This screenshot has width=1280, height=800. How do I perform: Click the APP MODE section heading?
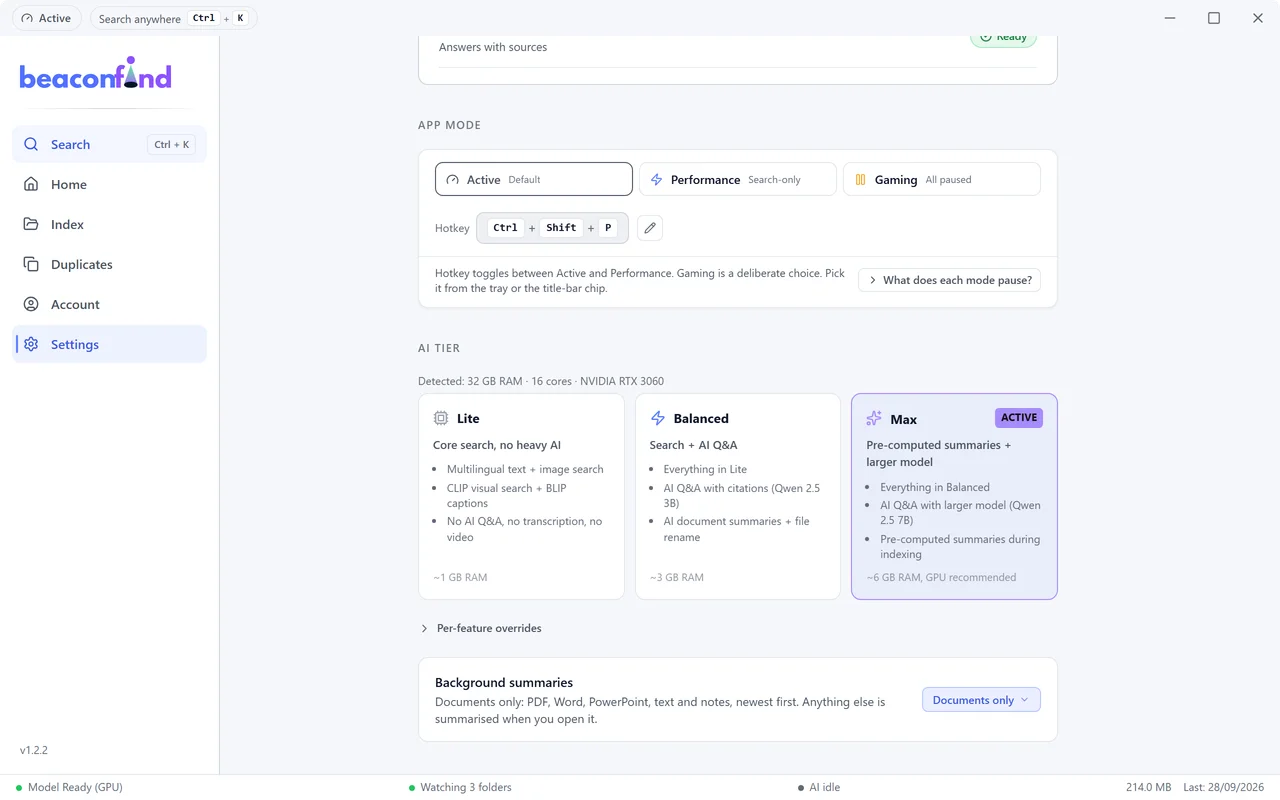click(x=450, y=125)
